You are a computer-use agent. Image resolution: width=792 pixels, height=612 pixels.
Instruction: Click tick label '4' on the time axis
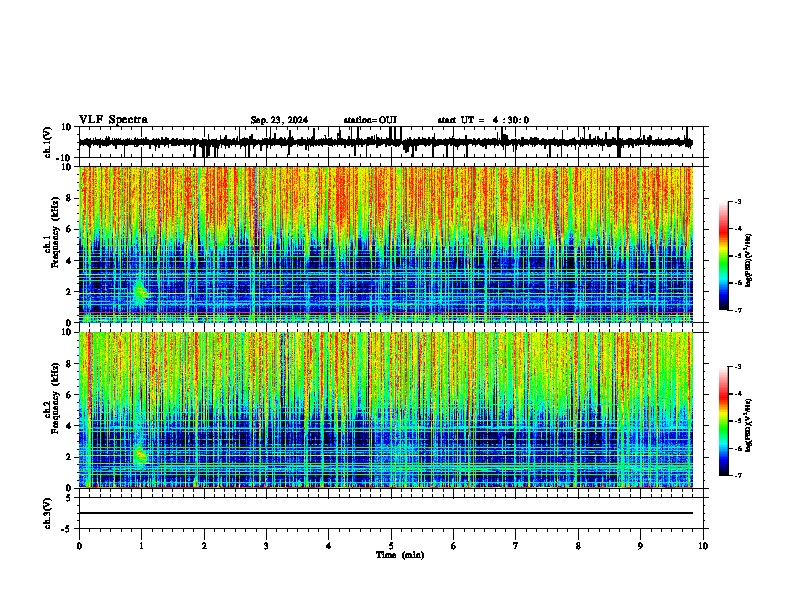(x=329, y=546)
